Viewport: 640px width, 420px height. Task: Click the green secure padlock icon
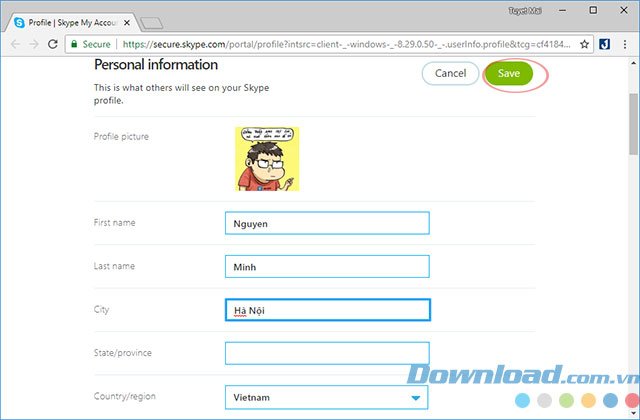[x=74, y=44]
